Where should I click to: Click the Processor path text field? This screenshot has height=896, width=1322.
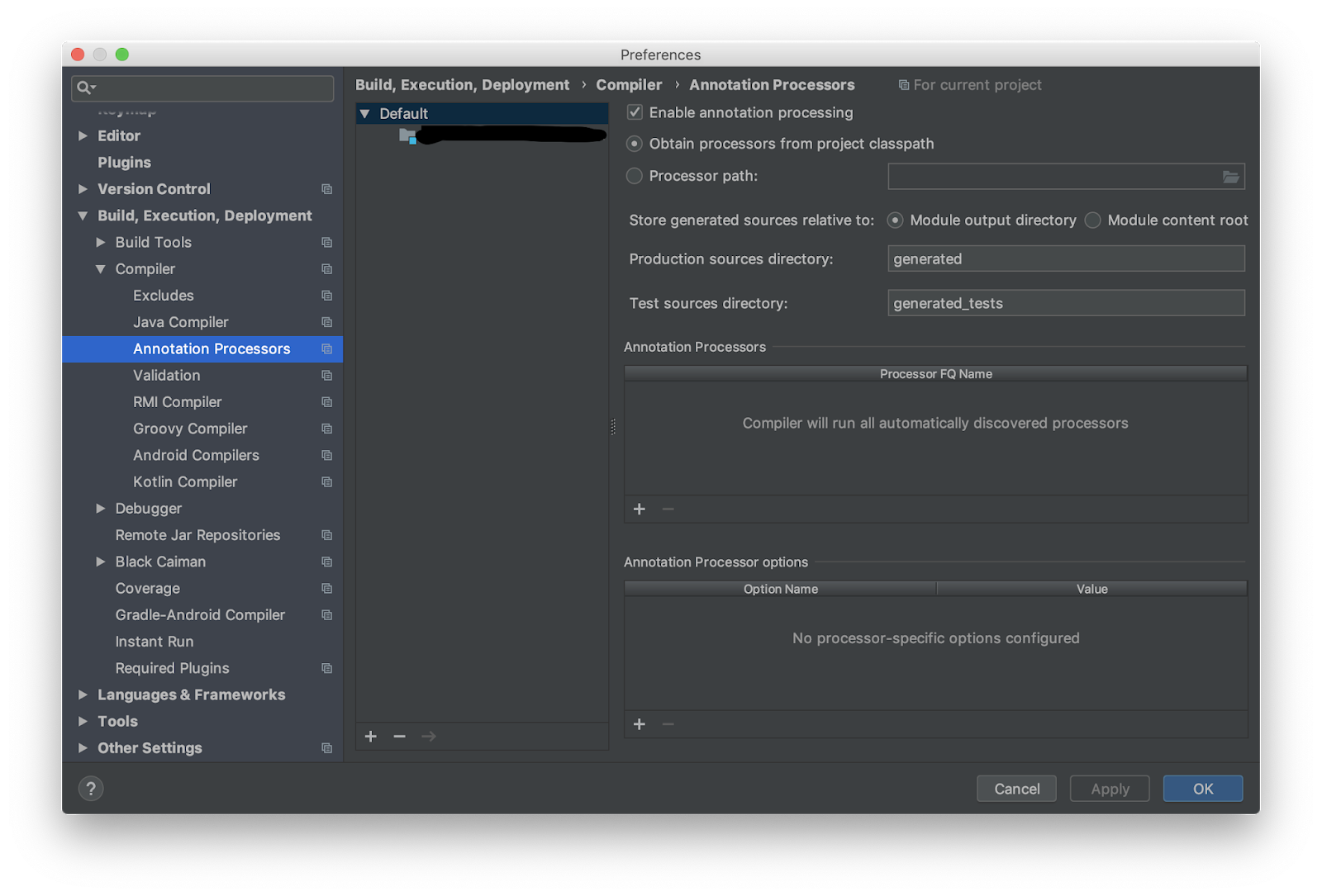click(x=1066, y=177)
